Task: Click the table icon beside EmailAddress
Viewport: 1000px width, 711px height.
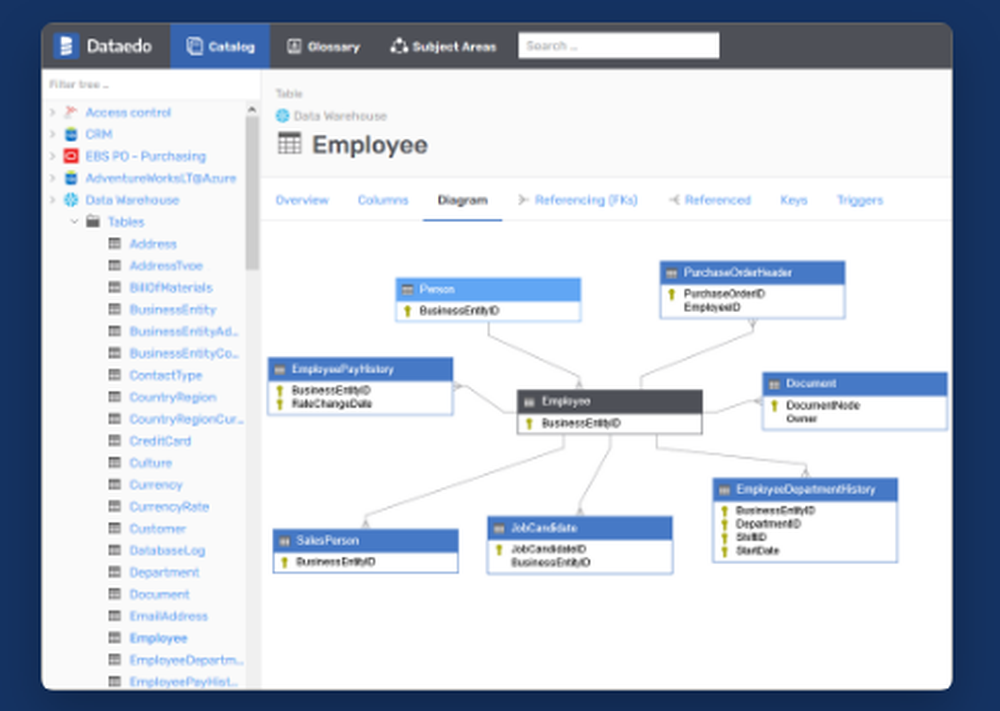Action: coord(115,616)
